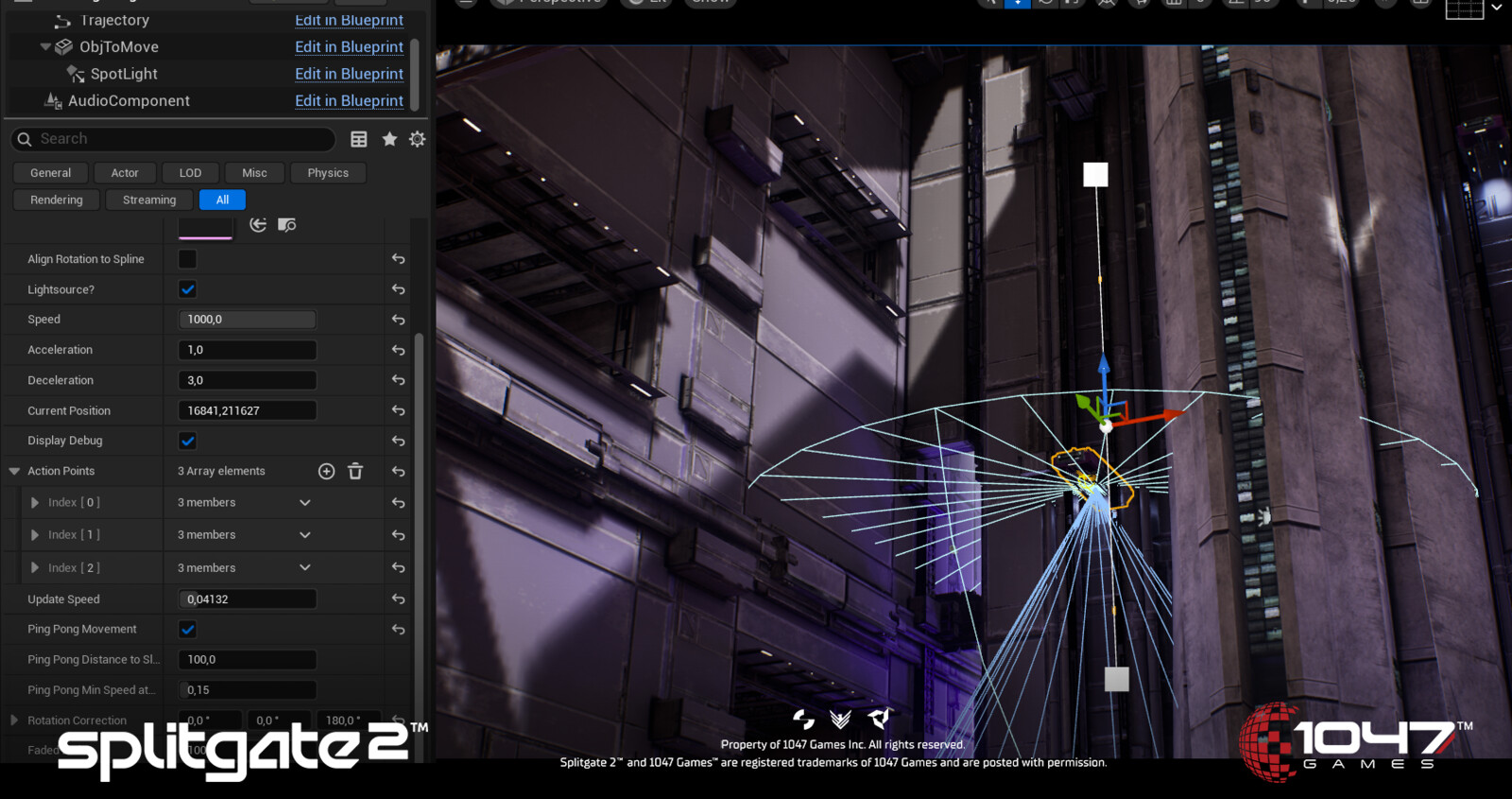Screen dimensions: 1512x799
Task: Reset the Deceleration value to default
Action: 399,380
